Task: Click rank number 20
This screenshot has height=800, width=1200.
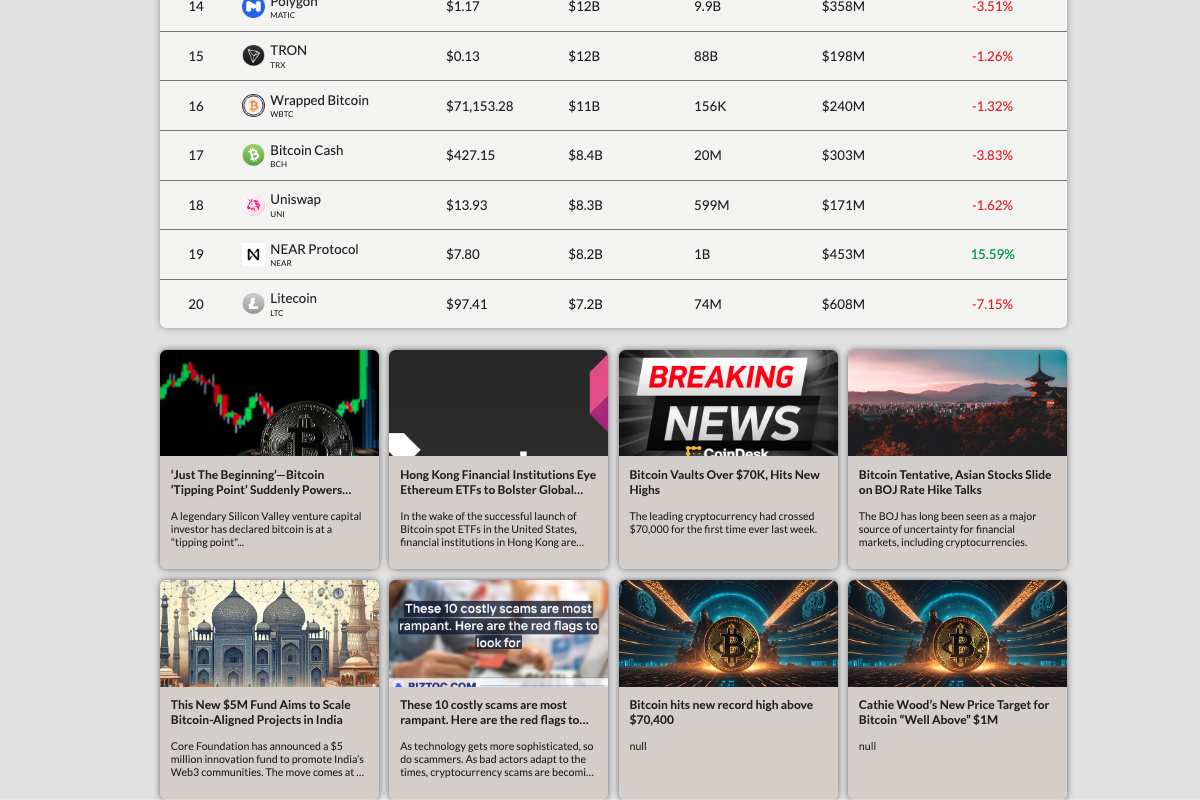Action: pyautogui.click(x=196, y=304)
